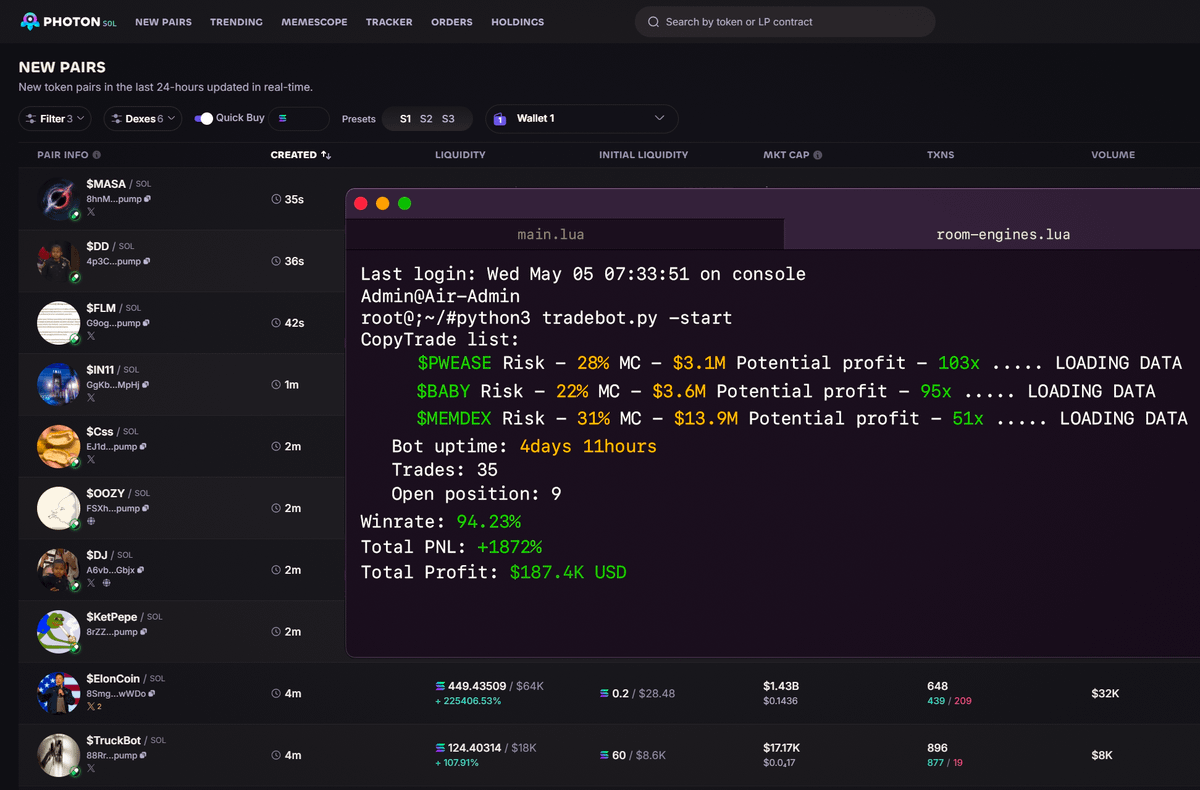Click the terminal window's green maximize button
Viewport: 1200px width, 790px height.
coord(405,203)
